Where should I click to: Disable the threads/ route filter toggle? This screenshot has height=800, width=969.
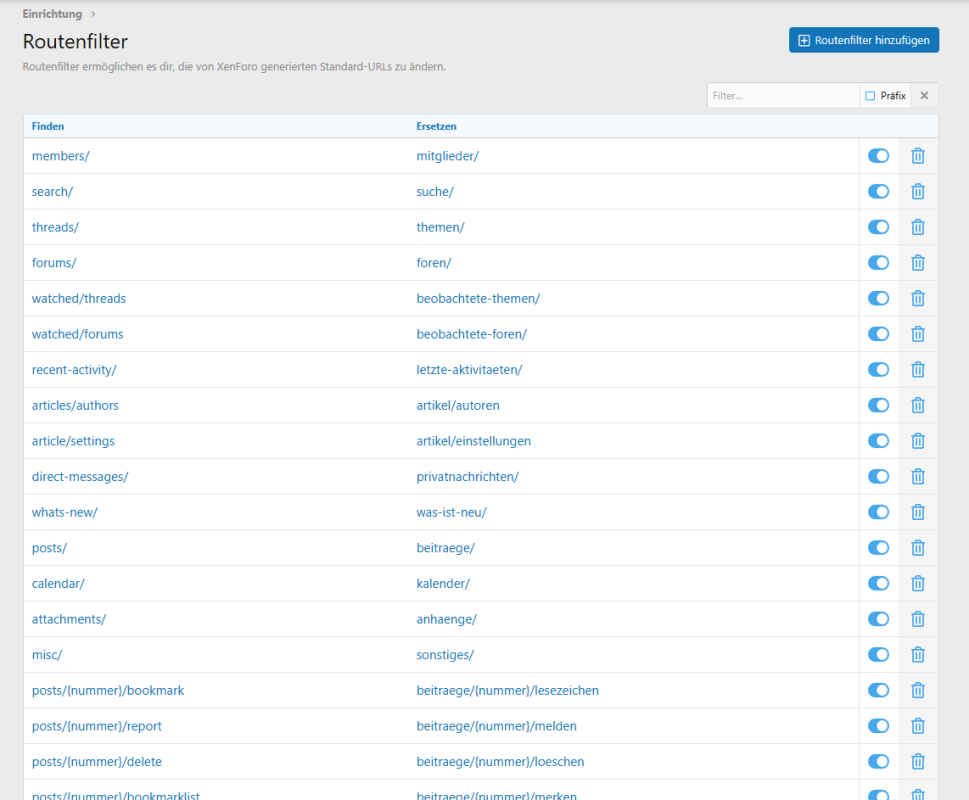[x=878, y=227]
